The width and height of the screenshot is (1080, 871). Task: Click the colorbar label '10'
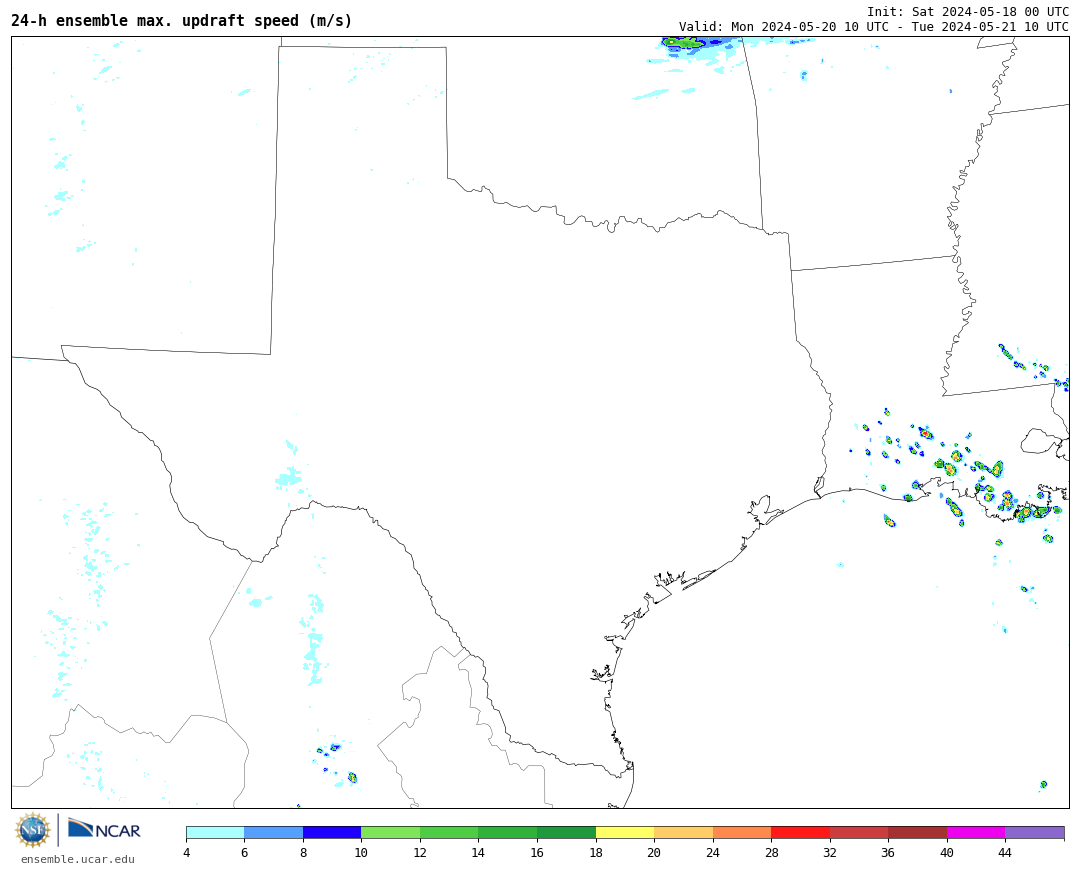click(361, 852)
